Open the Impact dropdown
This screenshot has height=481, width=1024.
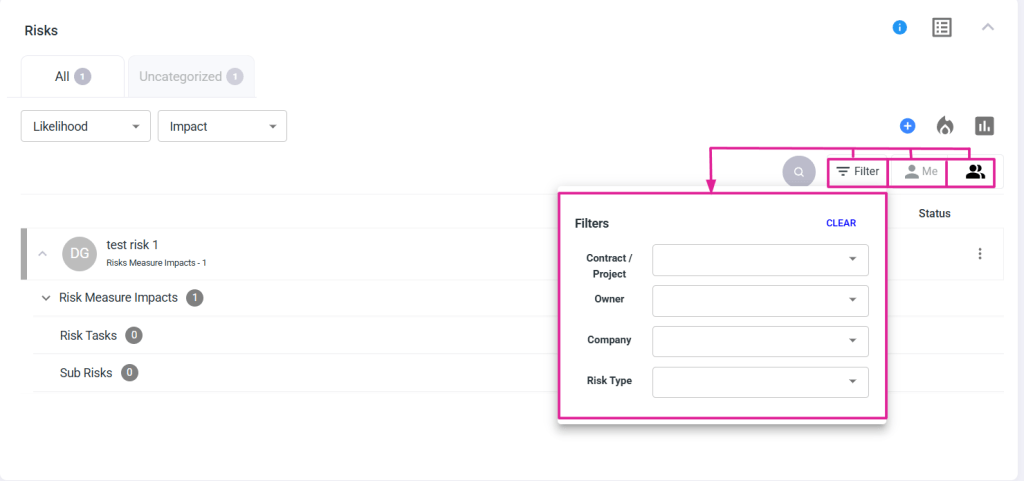pyautogui.click(x=222, y=126)
